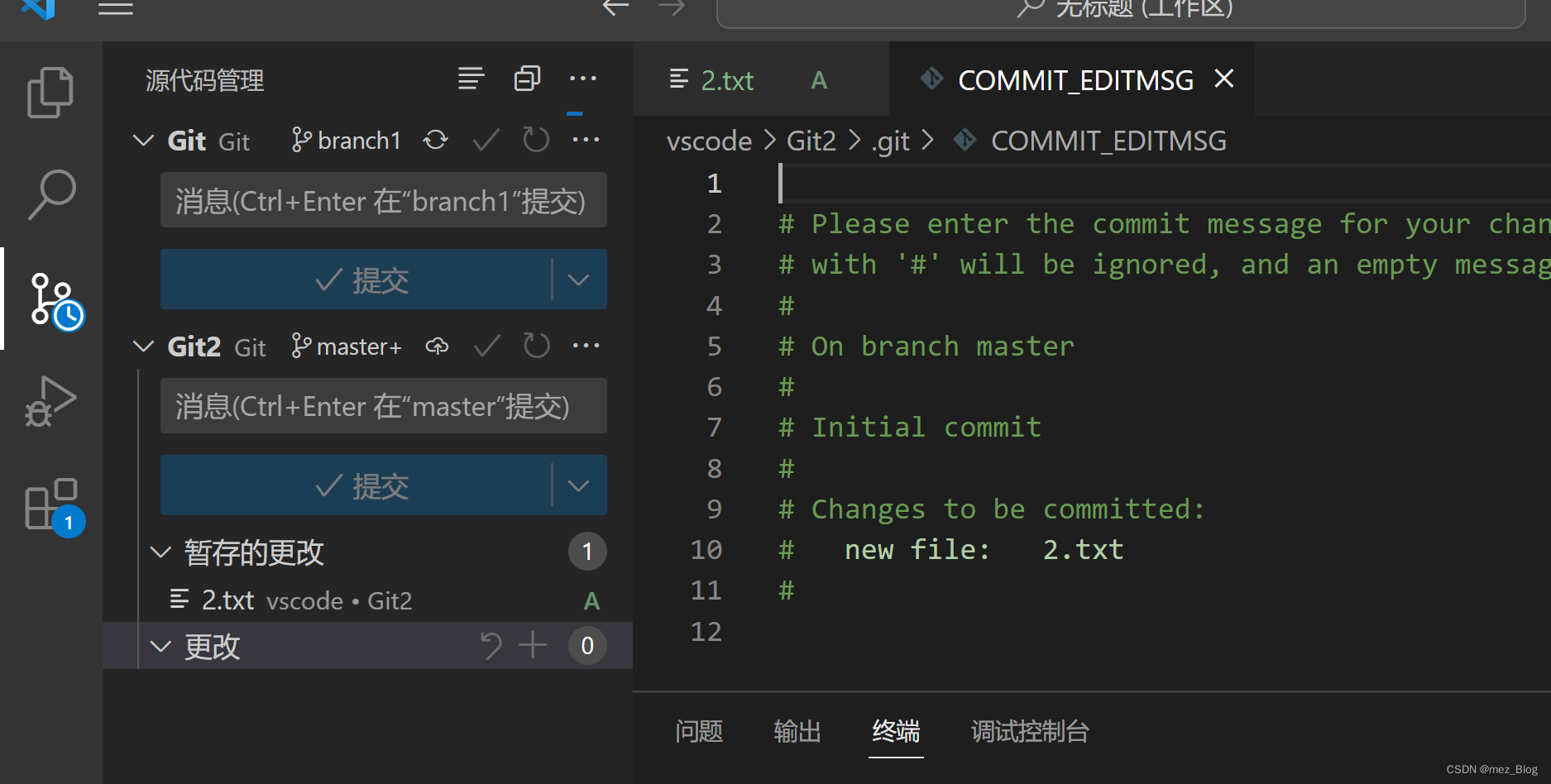Open commit options dropdown for branch1

tap(579, 280)
